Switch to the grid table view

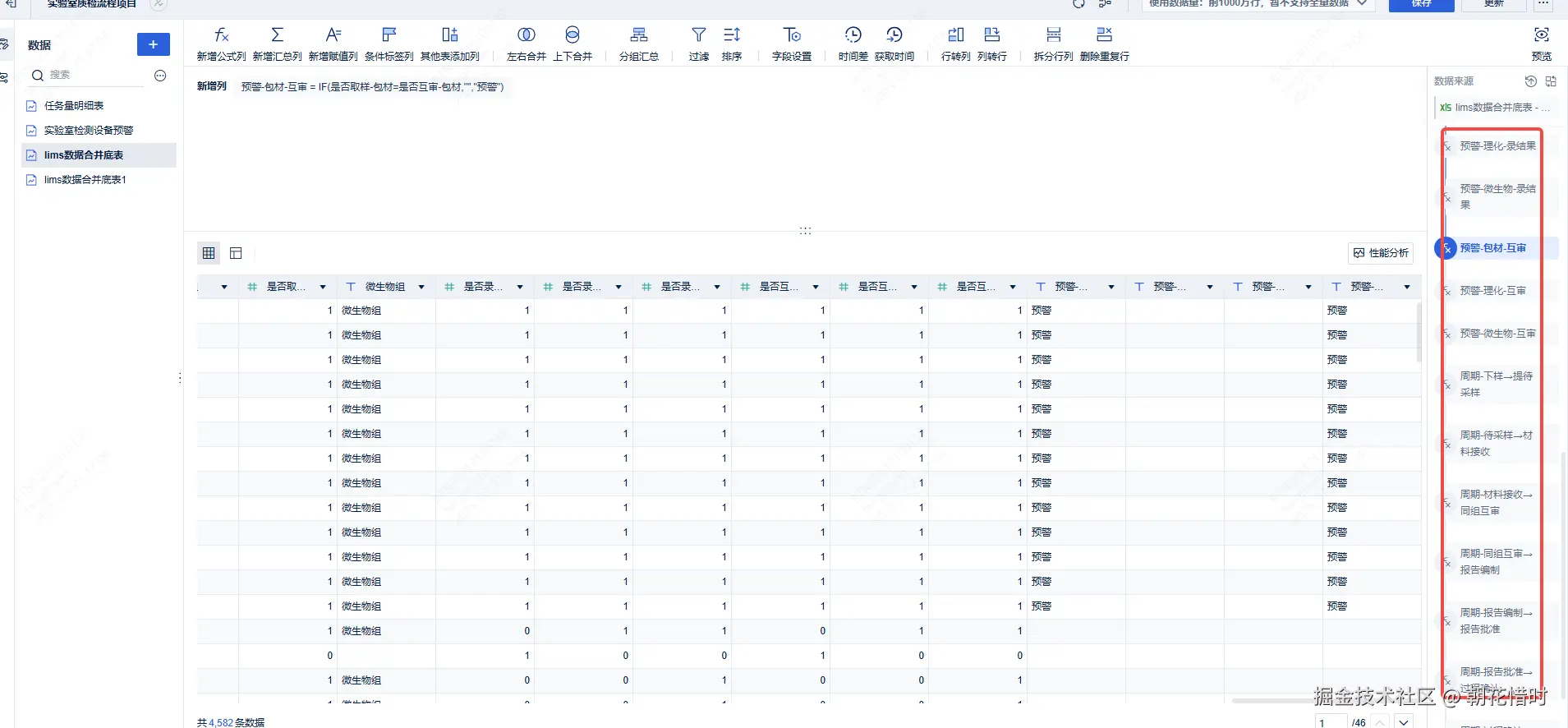click(209, 253)
